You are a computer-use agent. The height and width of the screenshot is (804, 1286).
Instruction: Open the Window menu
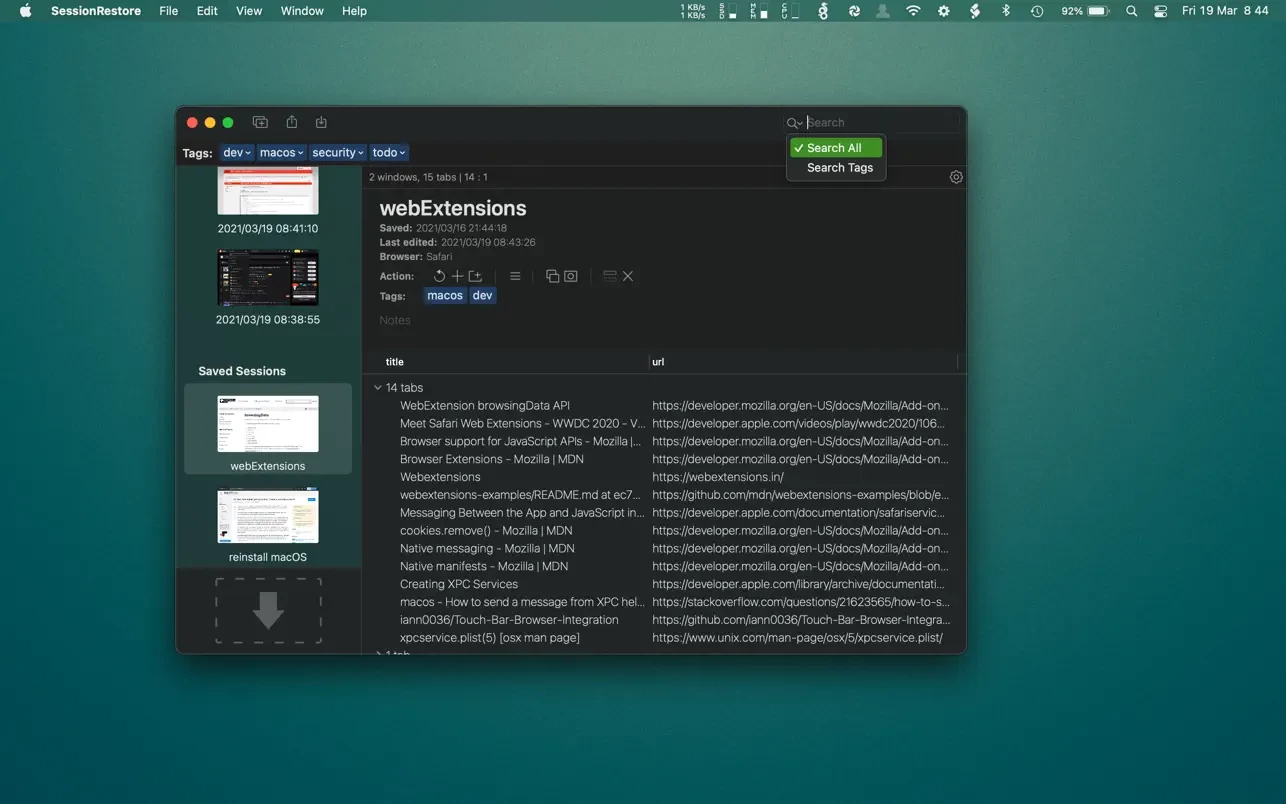click(301, 11)
